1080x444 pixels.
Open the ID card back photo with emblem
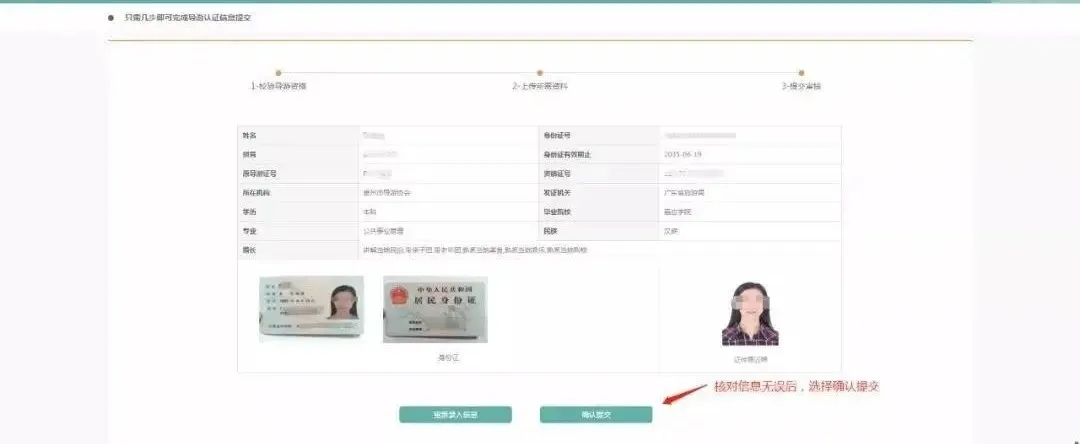point(435,309)
